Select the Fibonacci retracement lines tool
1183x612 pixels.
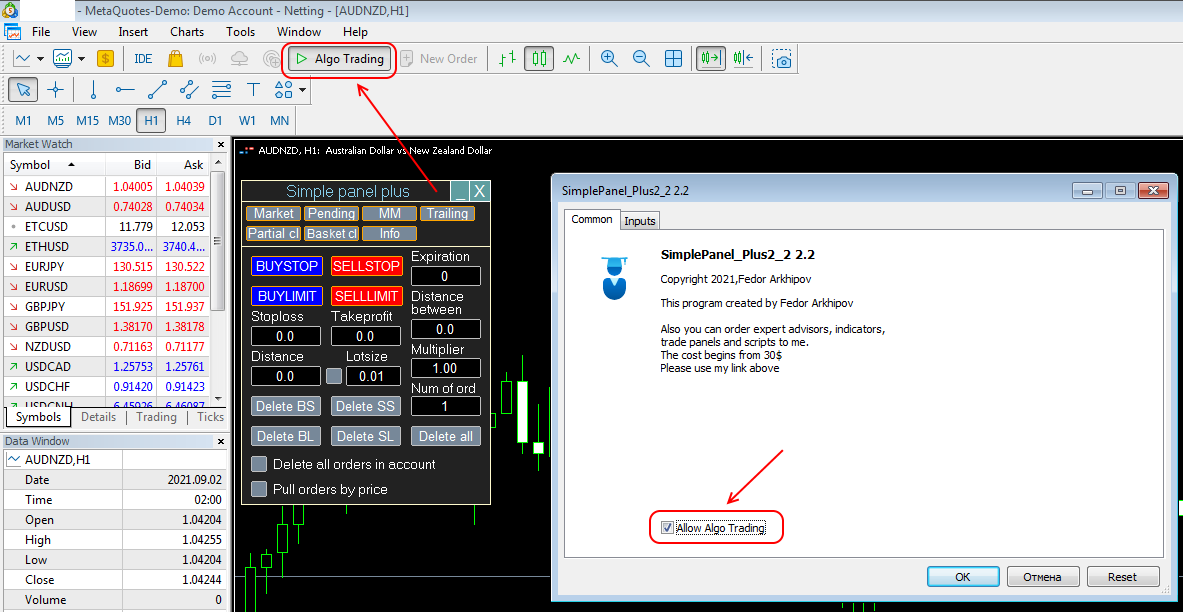coord(221,90)
